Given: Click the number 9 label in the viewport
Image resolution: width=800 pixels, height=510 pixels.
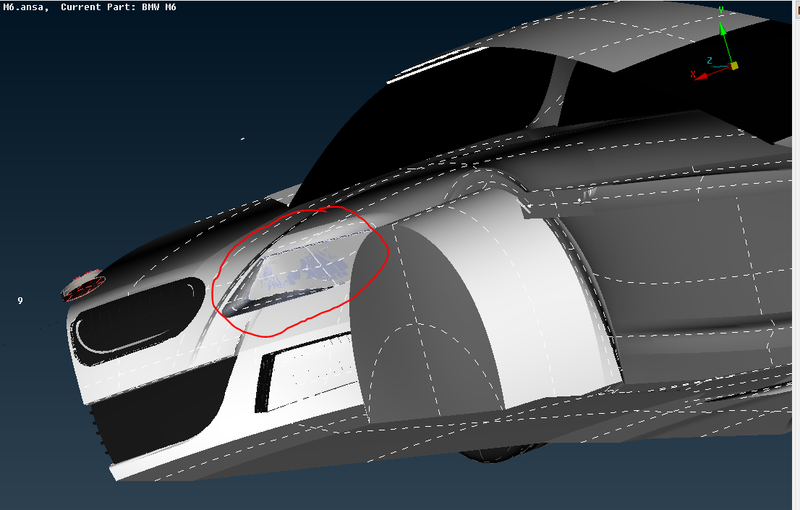Looking at the screenshot, I should [20, 300].
